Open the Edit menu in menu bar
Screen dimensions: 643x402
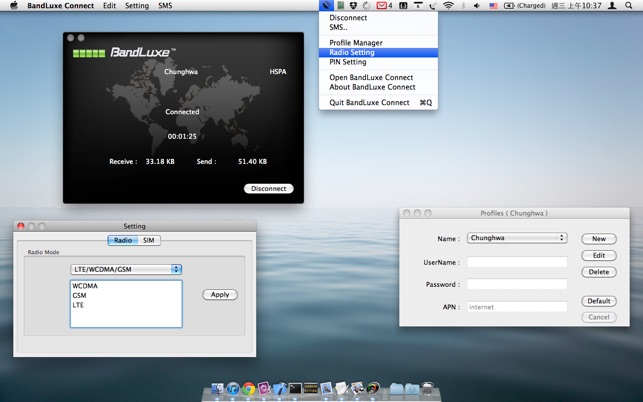coord(109,6)
